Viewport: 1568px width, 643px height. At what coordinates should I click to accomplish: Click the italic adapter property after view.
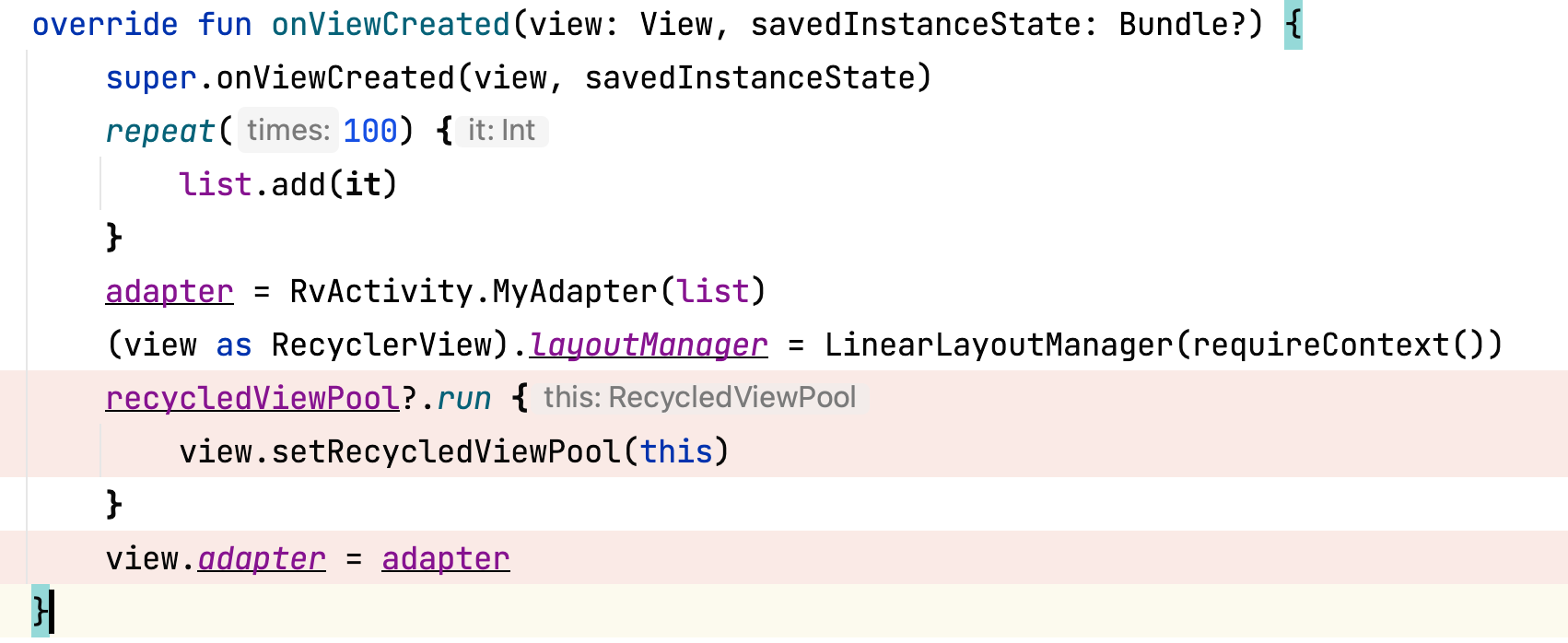[x=262, y=559]
